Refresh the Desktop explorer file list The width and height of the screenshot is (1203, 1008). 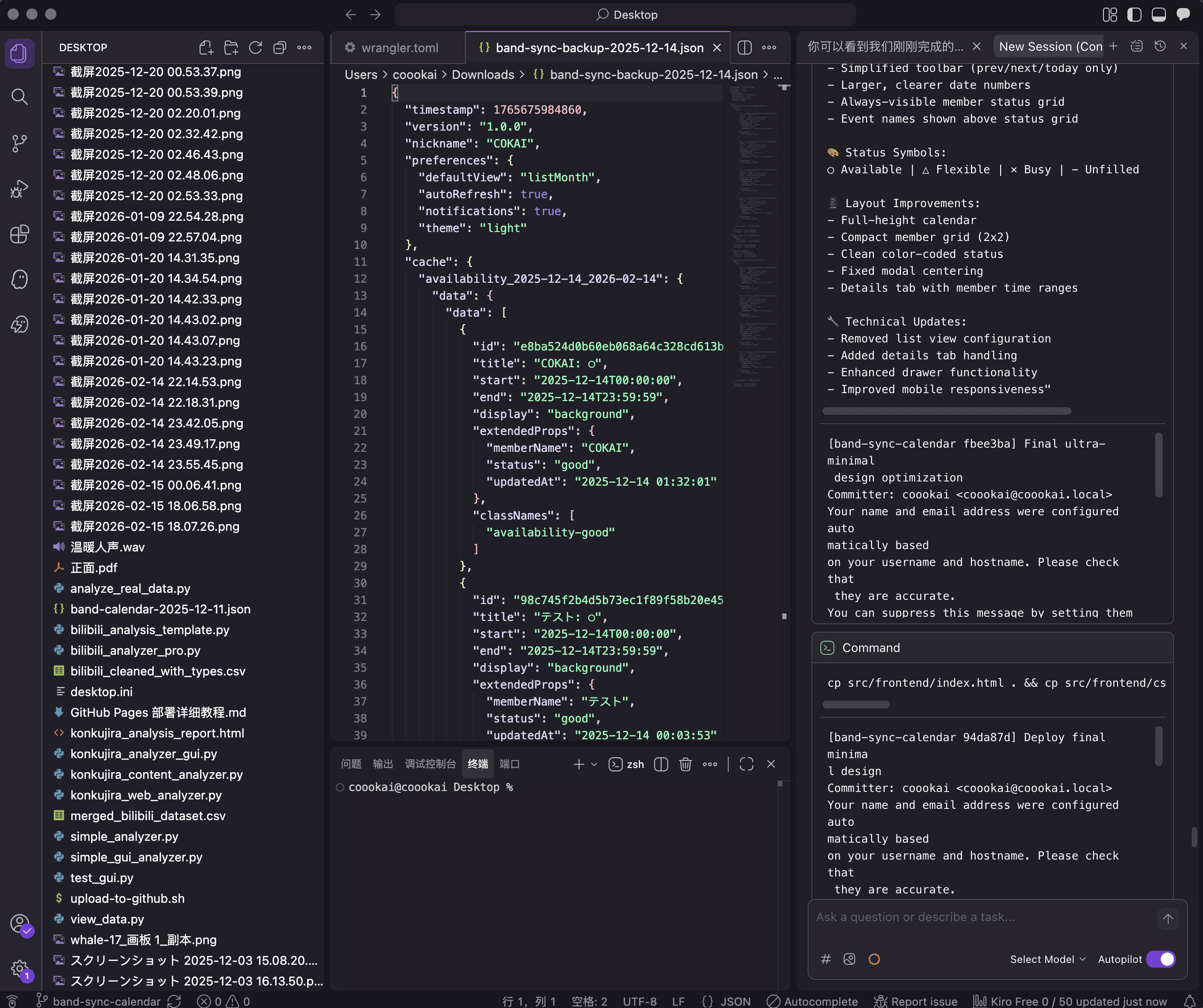(255, 47)
